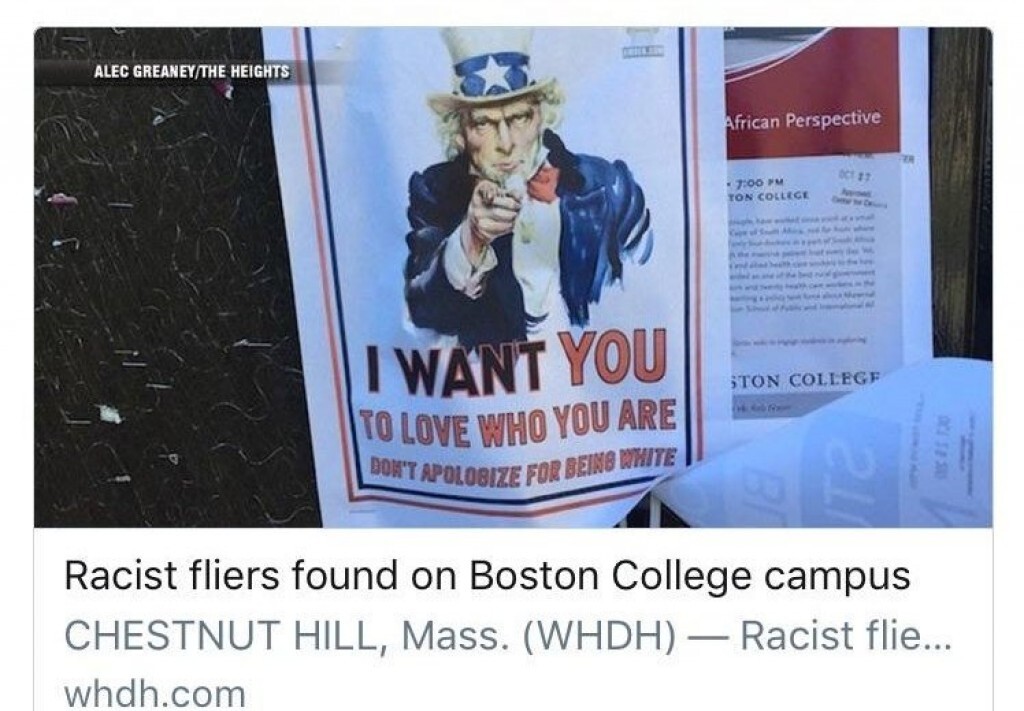Click the whdh.com source domain

(155, 693)
